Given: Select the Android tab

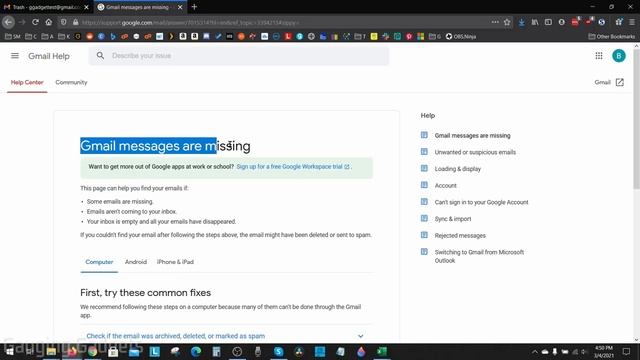Looking at the screenshot, I should click(136, 262).
